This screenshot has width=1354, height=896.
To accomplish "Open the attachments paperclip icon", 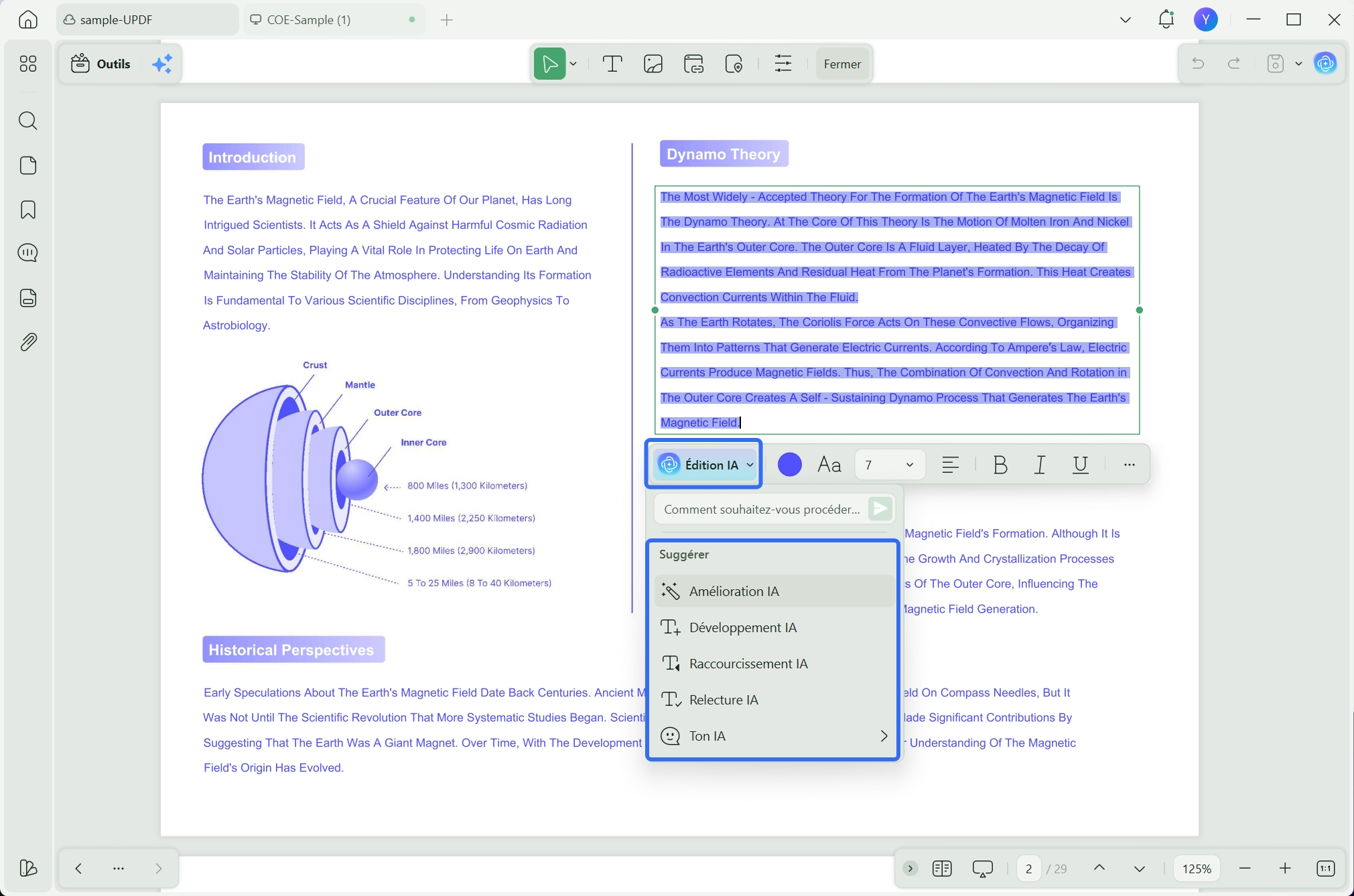I will (x=27, y=342).
